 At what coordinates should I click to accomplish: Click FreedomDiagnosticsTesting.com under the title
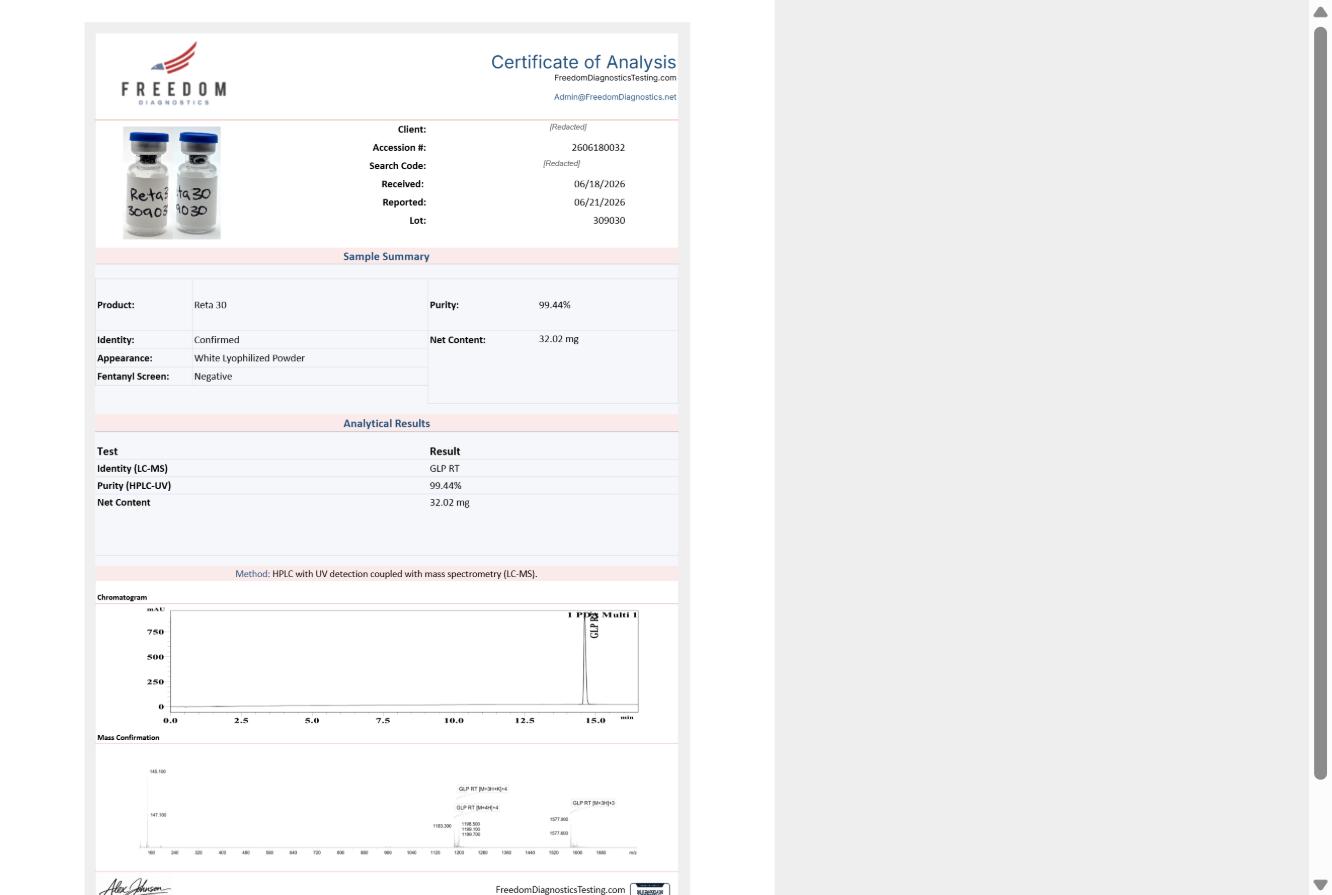pyautogui.click(x=615, y=78)
